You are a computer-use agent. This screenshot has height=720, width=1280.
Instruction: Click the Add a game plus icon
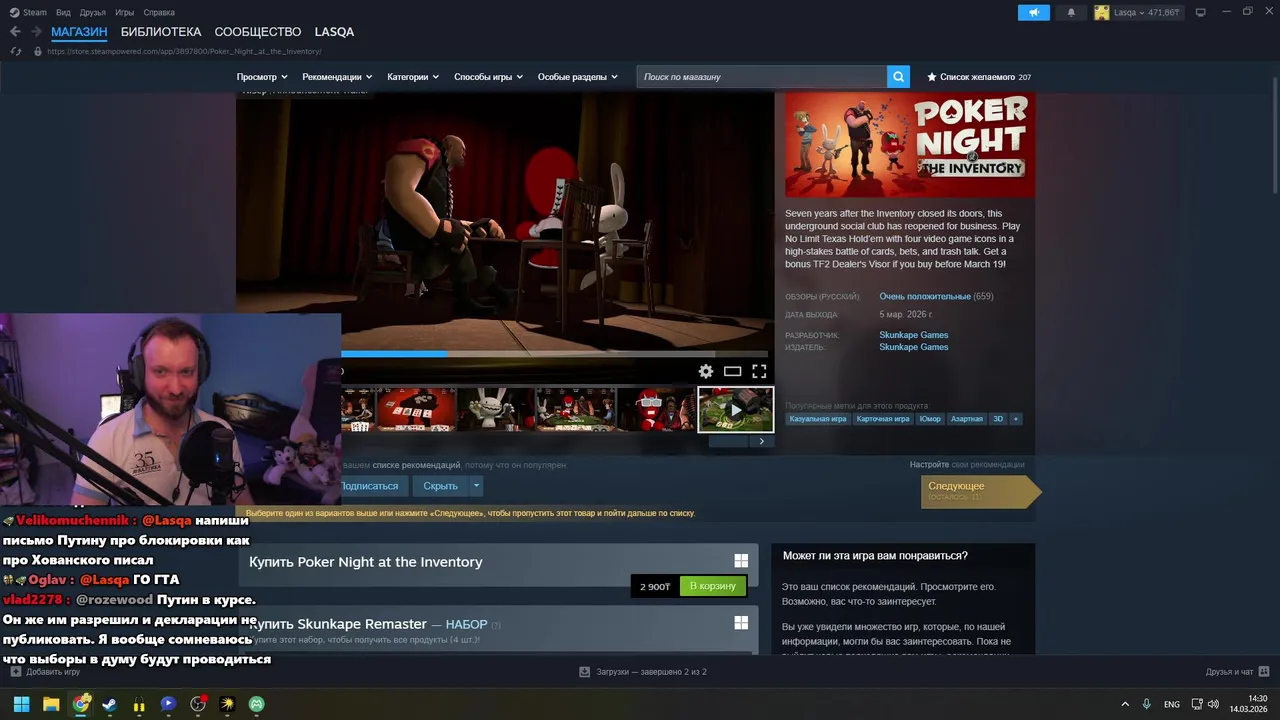click(x=16, y=672)
